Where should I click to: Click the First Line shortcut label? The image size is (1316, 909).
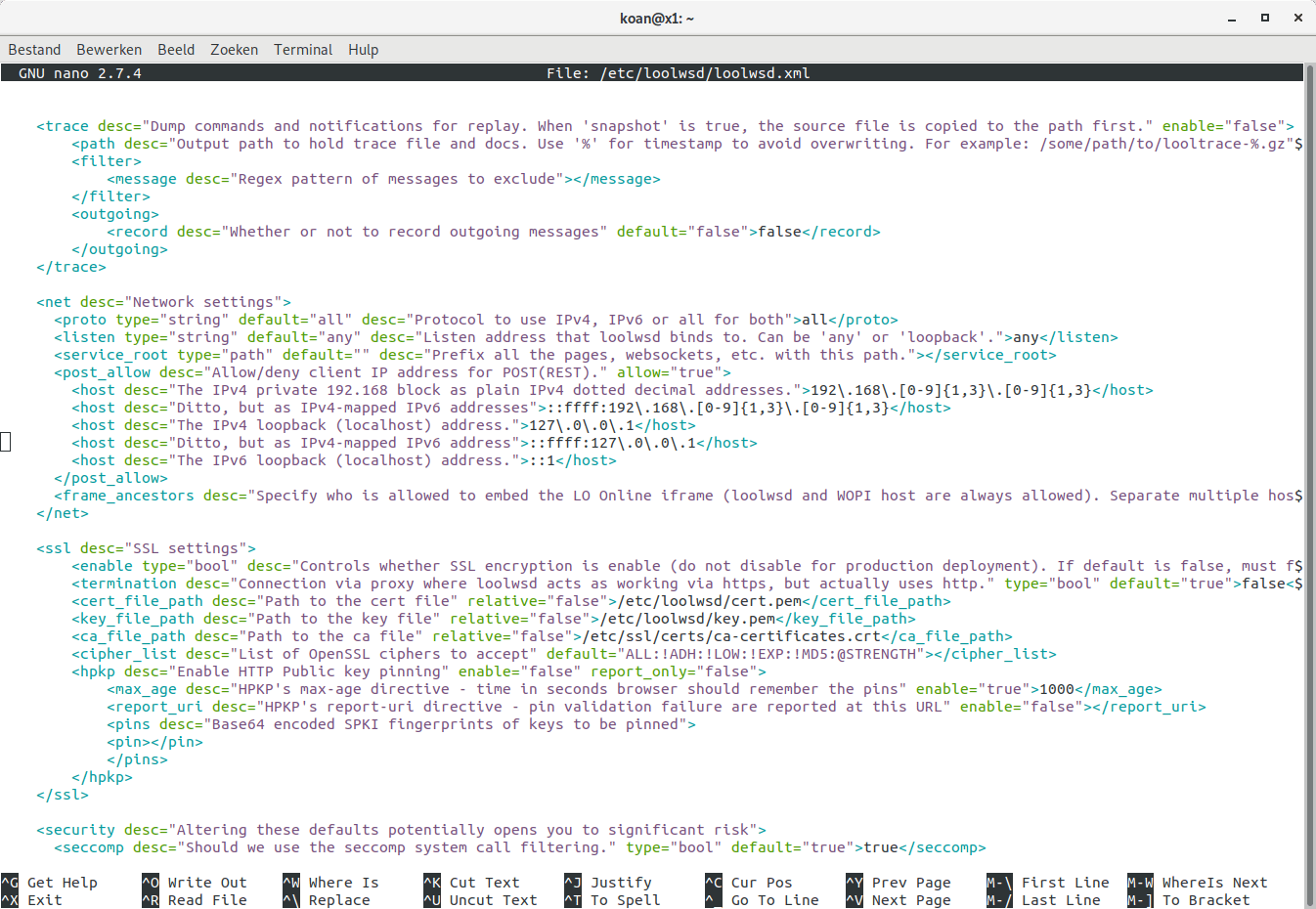coord(1066,883)
